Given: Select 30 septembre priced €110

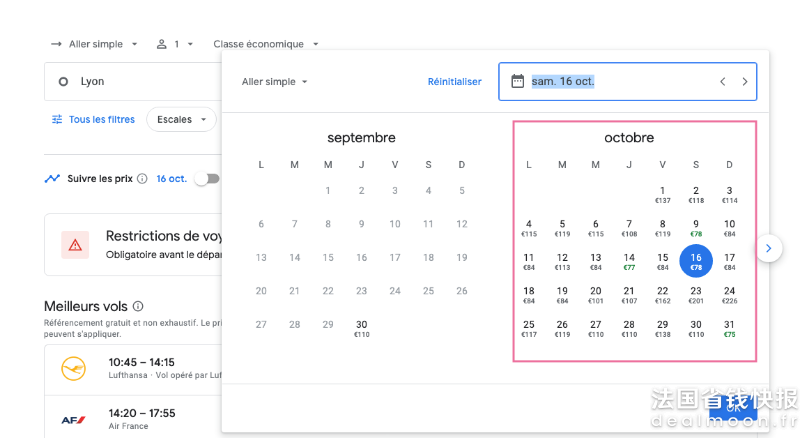Looking at the screenshot, I should point(362,328).
